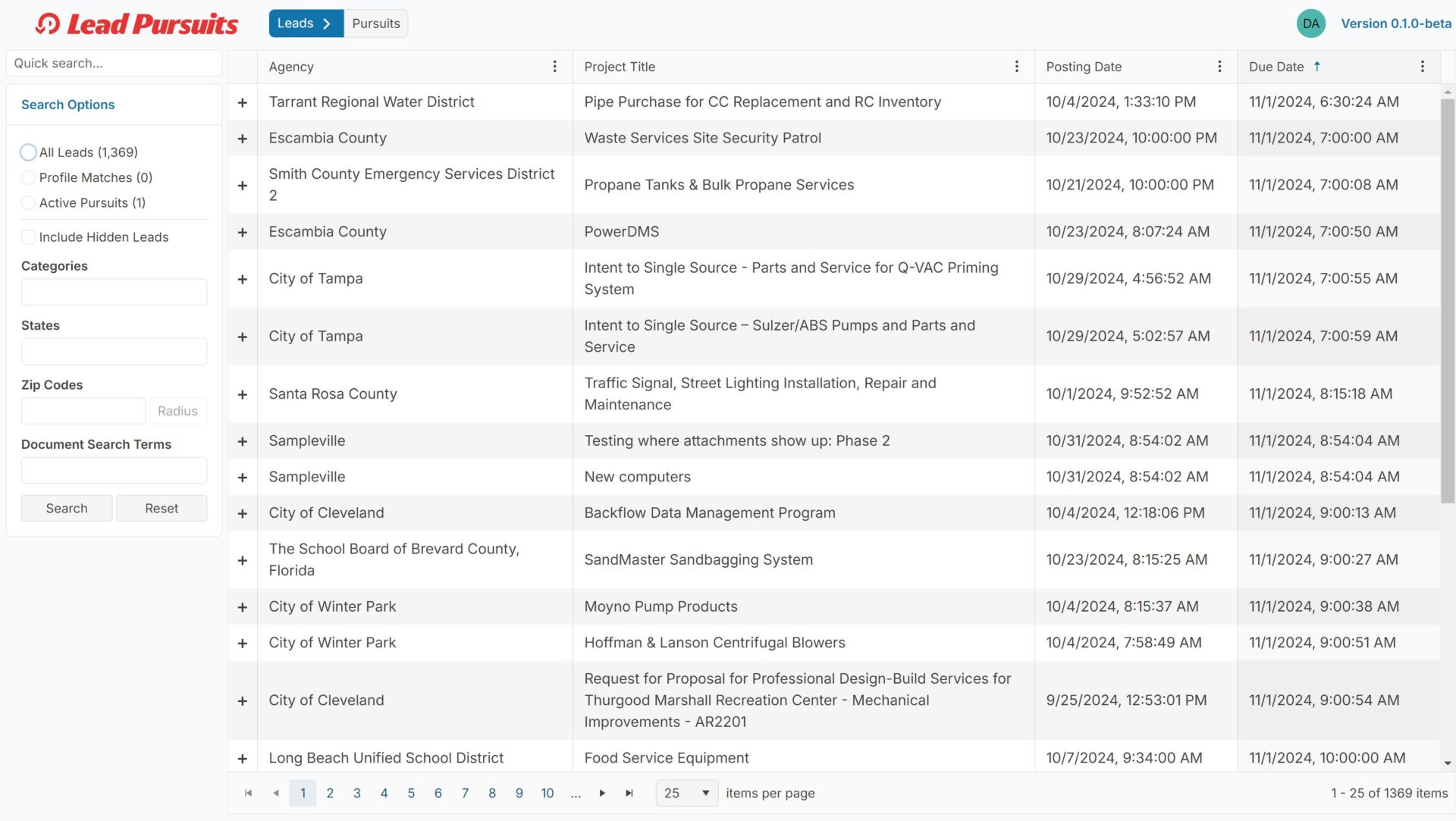Open the Agency column options menu
This screenshot has height=821, width=1456.
click(554, 67)
